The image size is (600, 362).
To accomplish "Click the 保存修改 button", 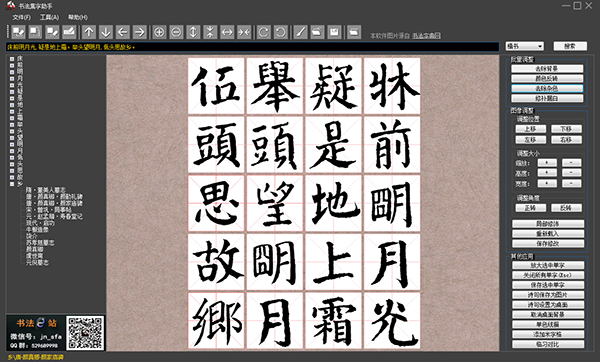I will pos(548,243).
